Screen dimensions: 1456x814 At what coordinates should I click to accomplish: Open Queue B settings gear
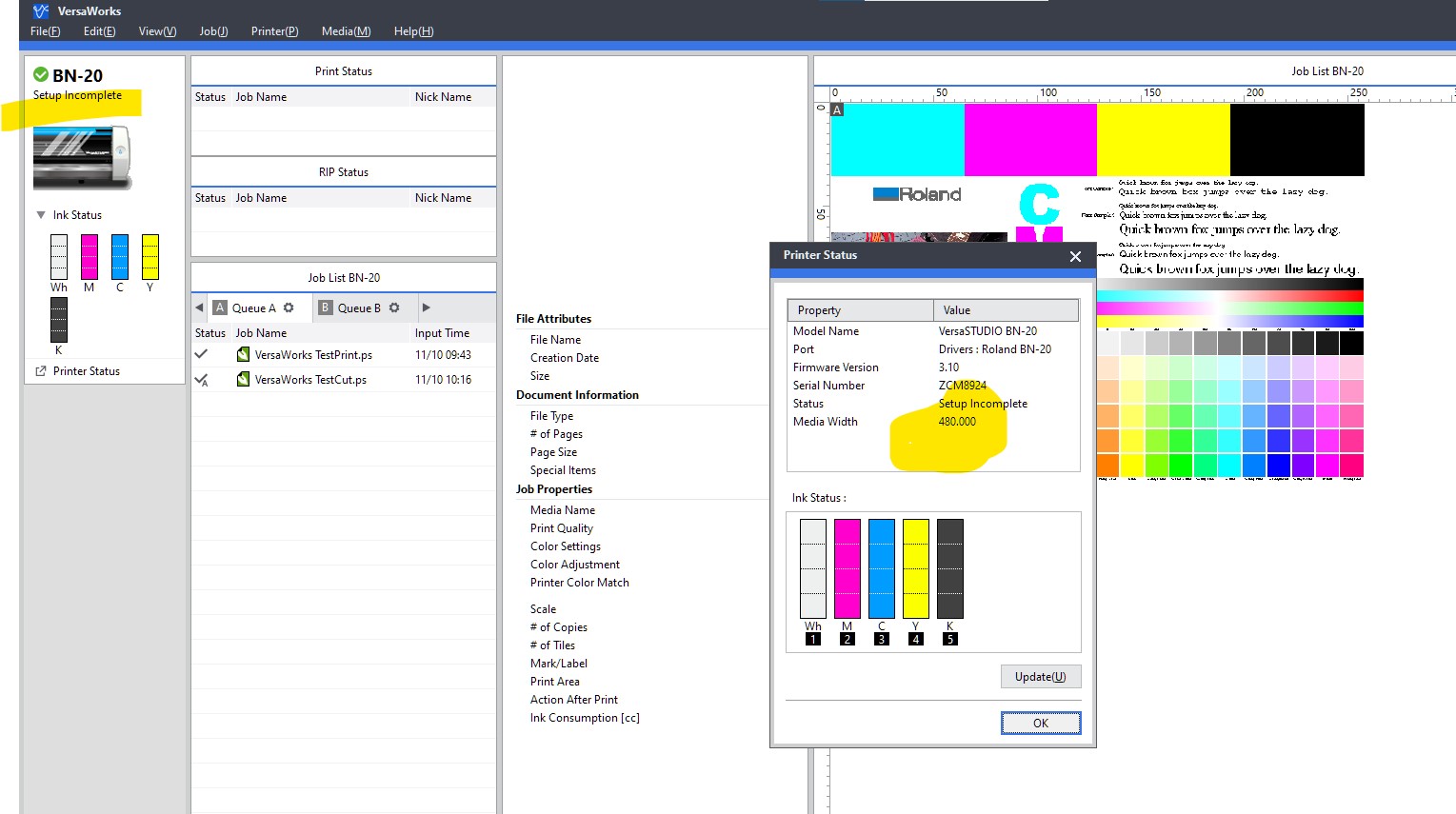(x=394, y=308)
